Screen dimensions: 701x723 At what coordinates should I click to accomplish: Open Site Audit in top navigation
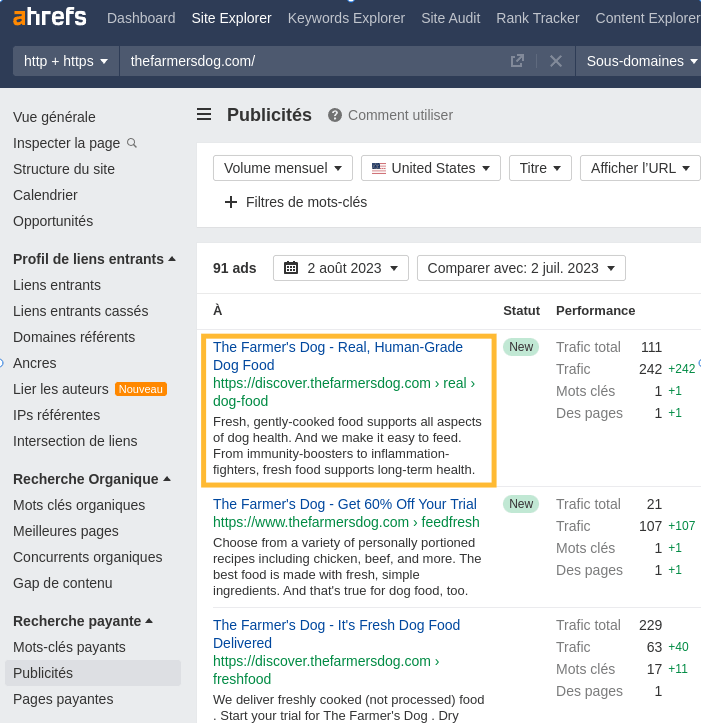point(451,18)
